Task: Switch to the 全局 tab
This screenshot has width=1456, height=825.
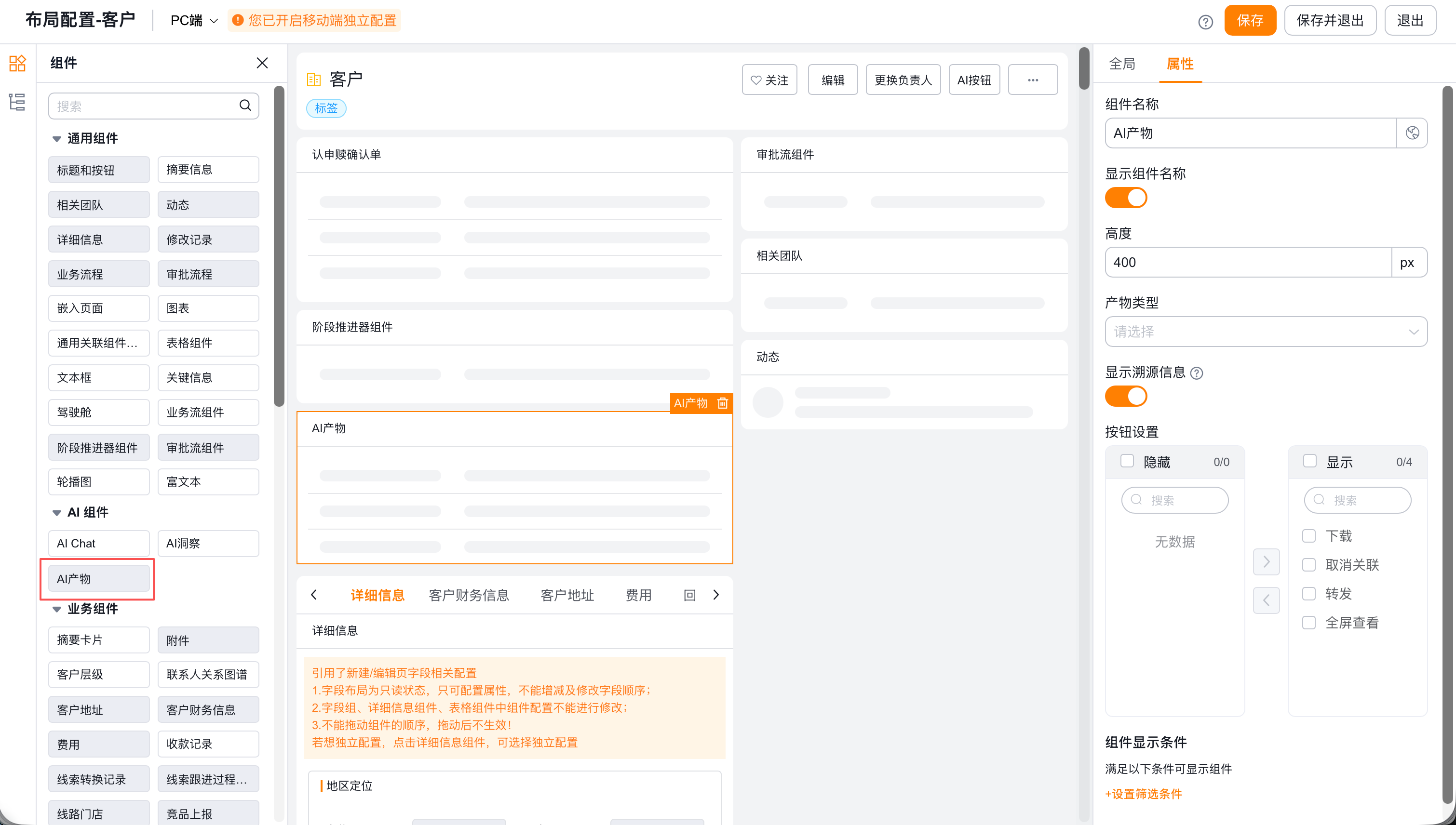Action: click(1121, 64)
